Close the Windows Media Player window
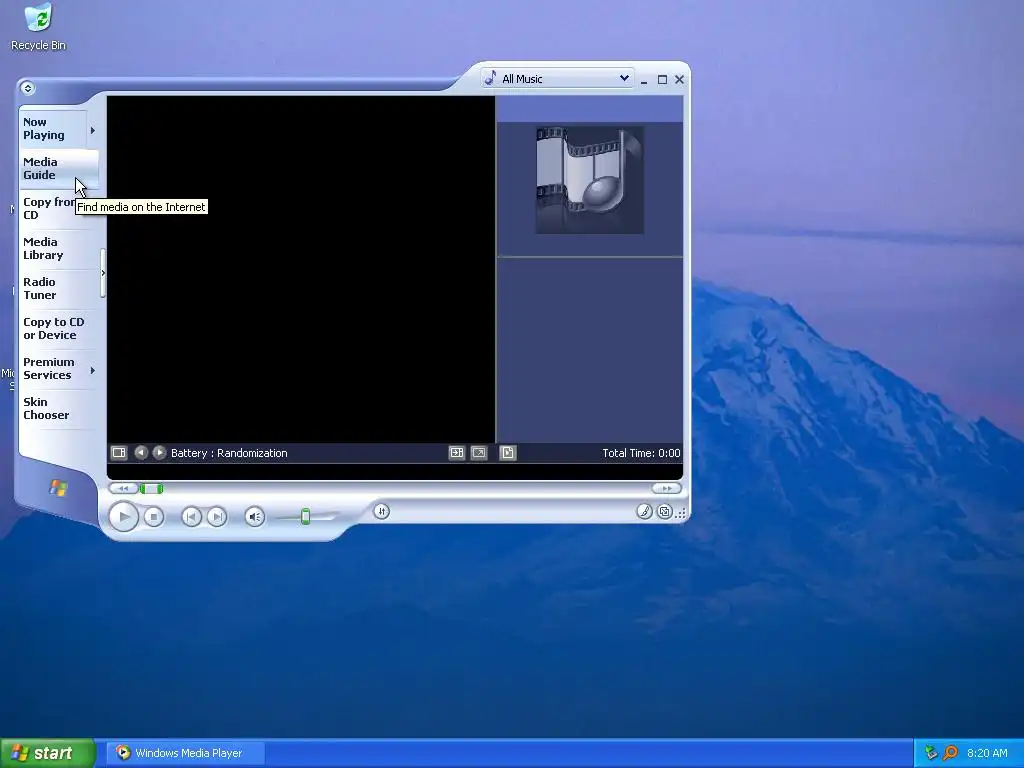1024x768 pixels. pos(679,80)
